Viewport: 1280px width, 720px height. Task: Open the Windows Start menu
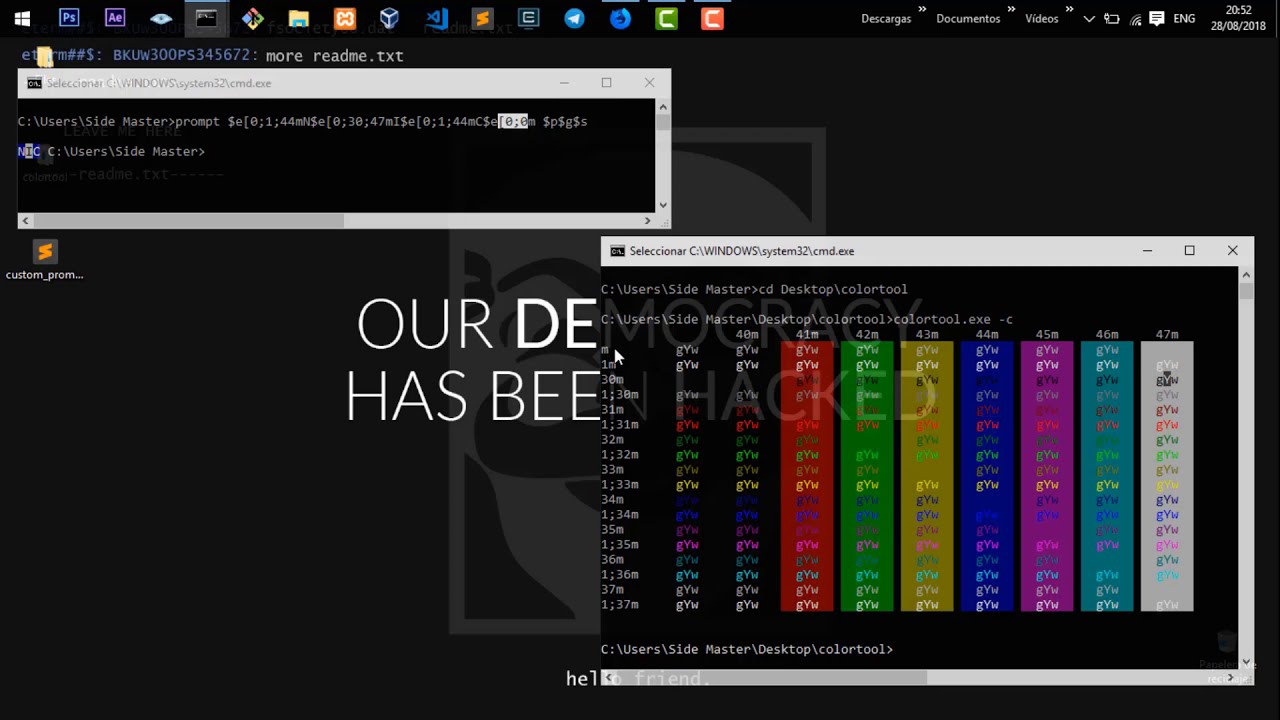pos(22,18)
